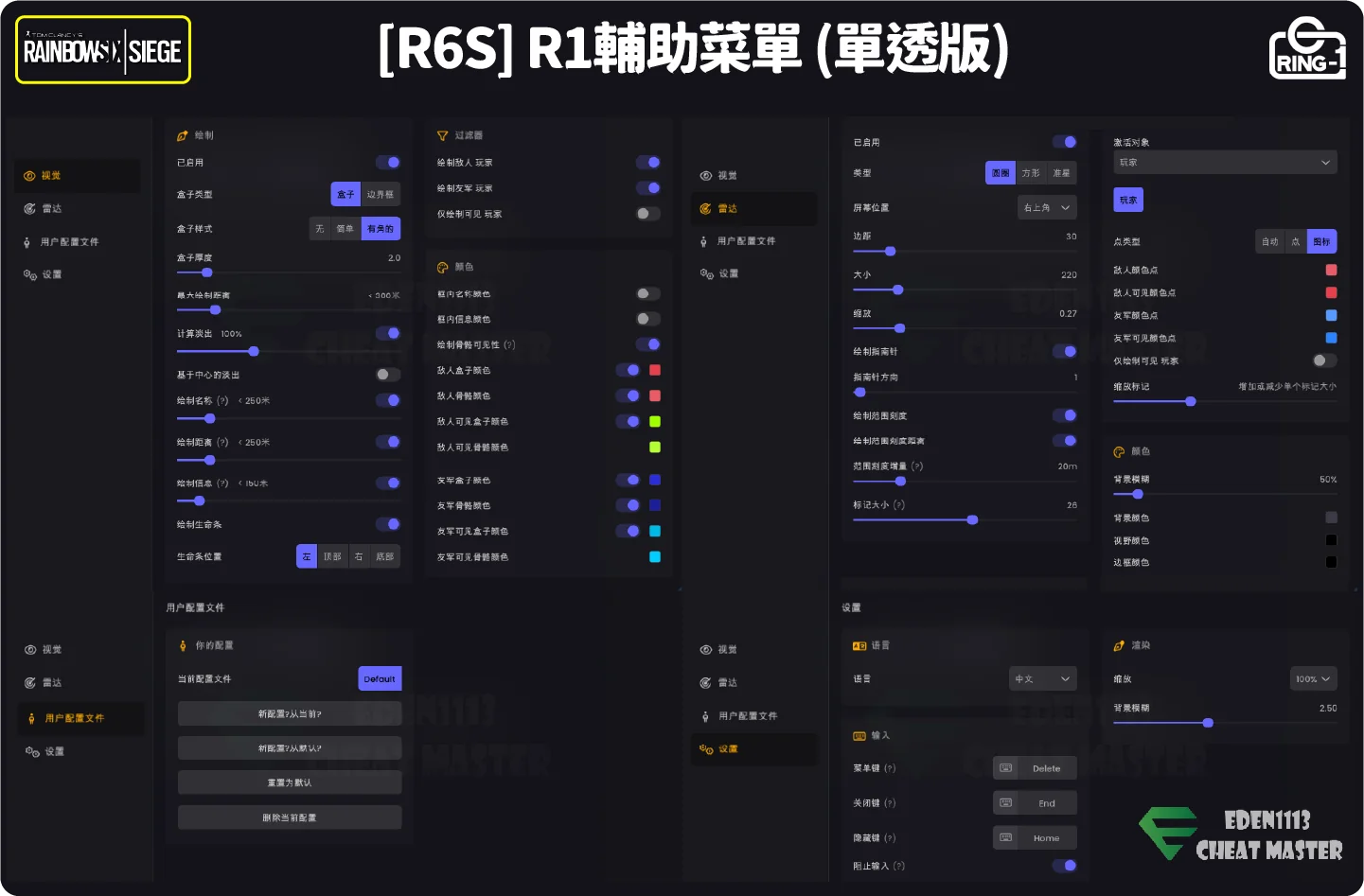Toggle the 绘制指南针 switch
Screen dimensions: 1364x896
[x=1065, y=351]
